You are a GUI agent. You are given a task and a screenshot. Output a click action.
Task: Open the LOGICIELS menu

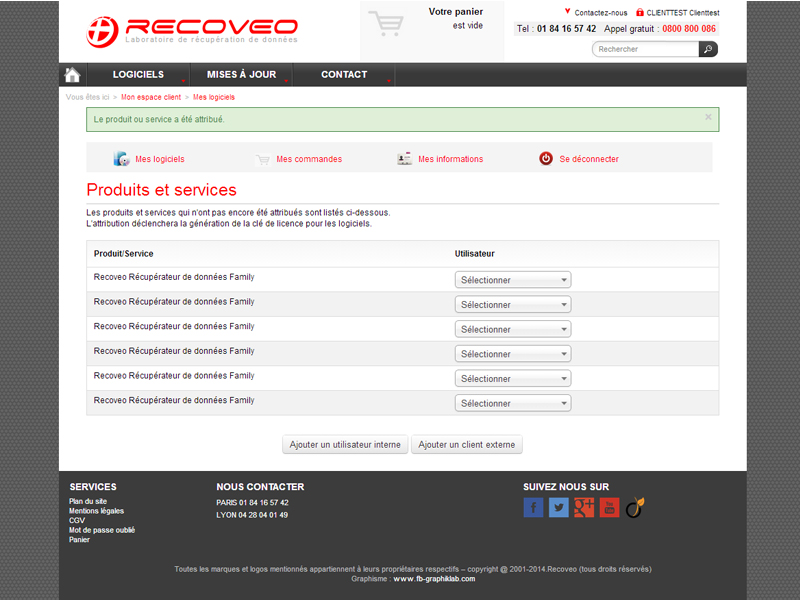pos(138,74)
